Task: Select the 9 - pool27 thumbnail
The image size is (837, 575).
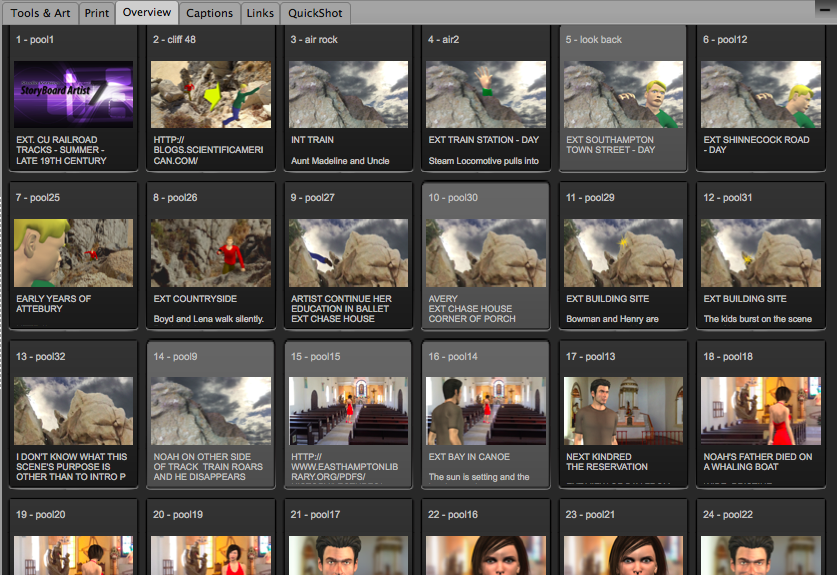Action: [x=349, y=253]
